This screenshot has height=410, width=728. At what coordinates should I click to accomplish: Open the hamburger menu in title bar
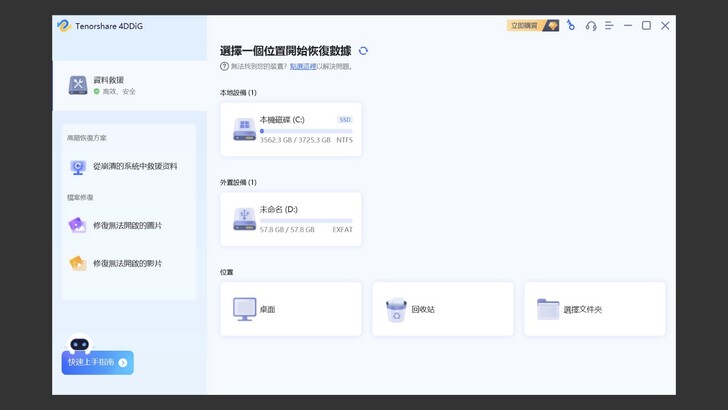click(609, 25)
